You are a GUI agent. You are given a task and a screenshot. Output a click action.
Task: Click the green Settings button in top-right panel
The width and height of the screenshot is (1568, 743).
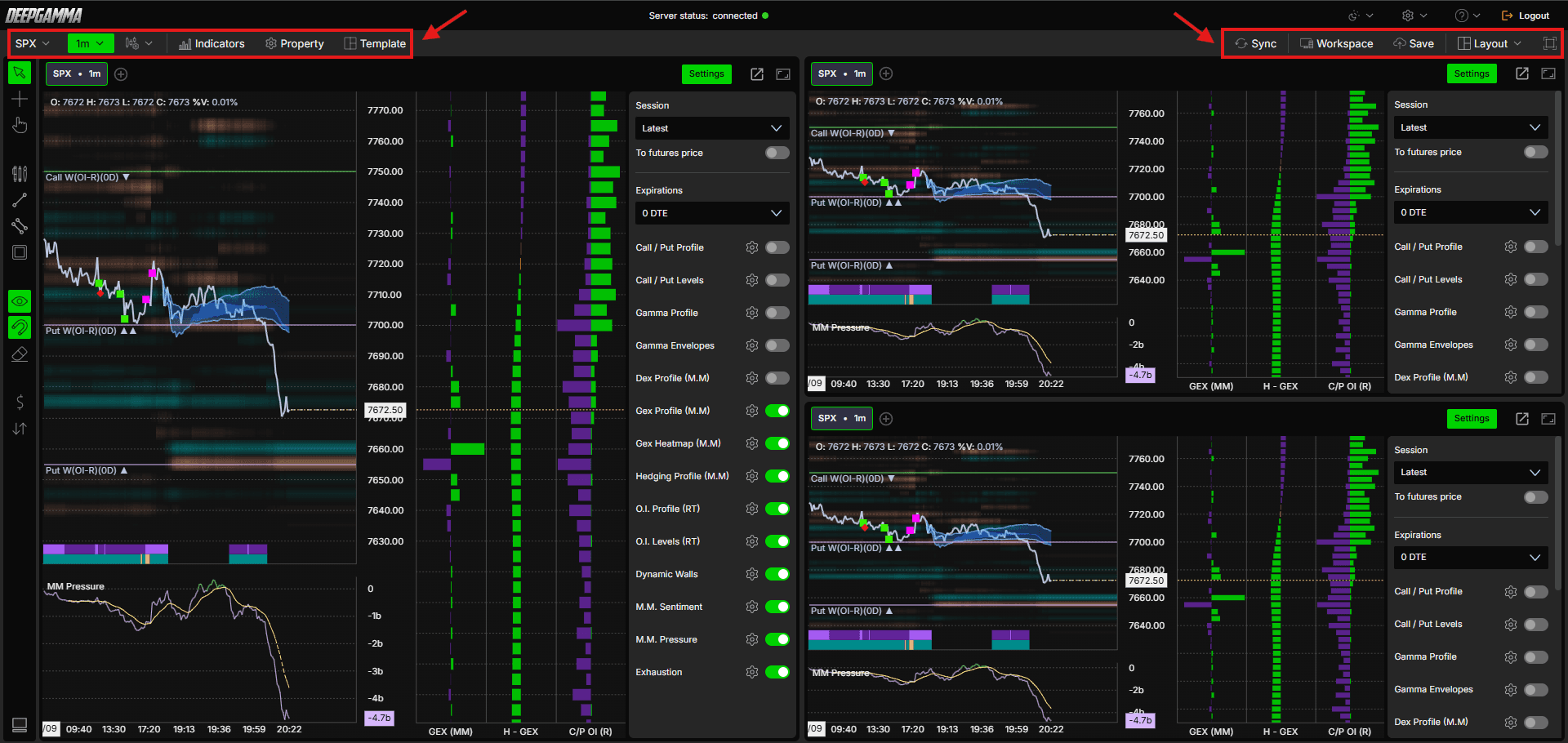[1472, 73]
